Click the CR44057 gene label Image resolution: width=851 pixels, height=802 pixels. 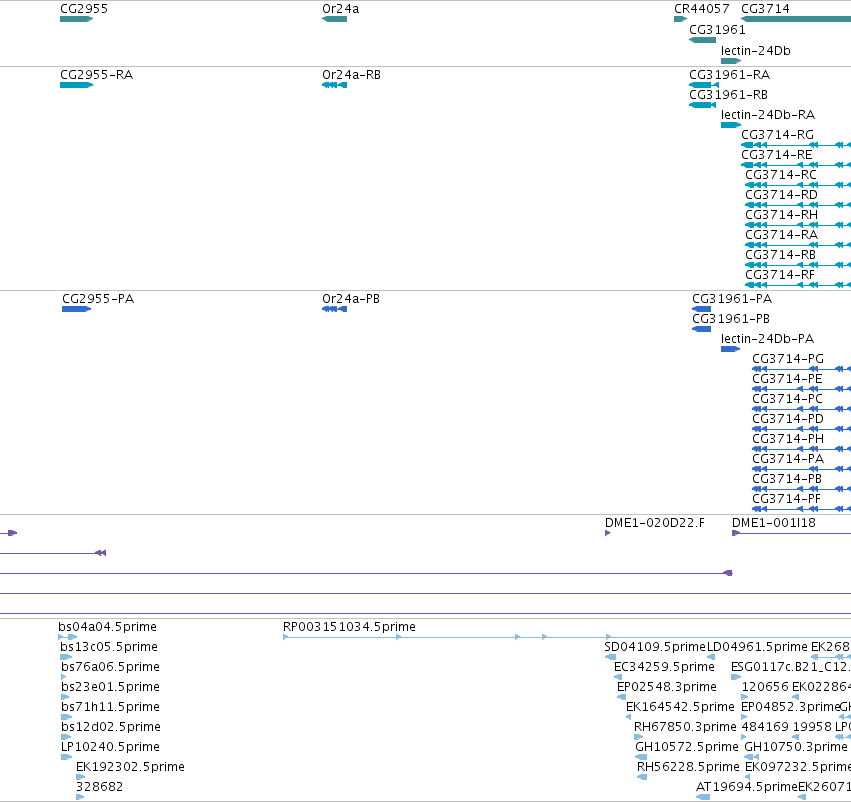click(702, 9)
